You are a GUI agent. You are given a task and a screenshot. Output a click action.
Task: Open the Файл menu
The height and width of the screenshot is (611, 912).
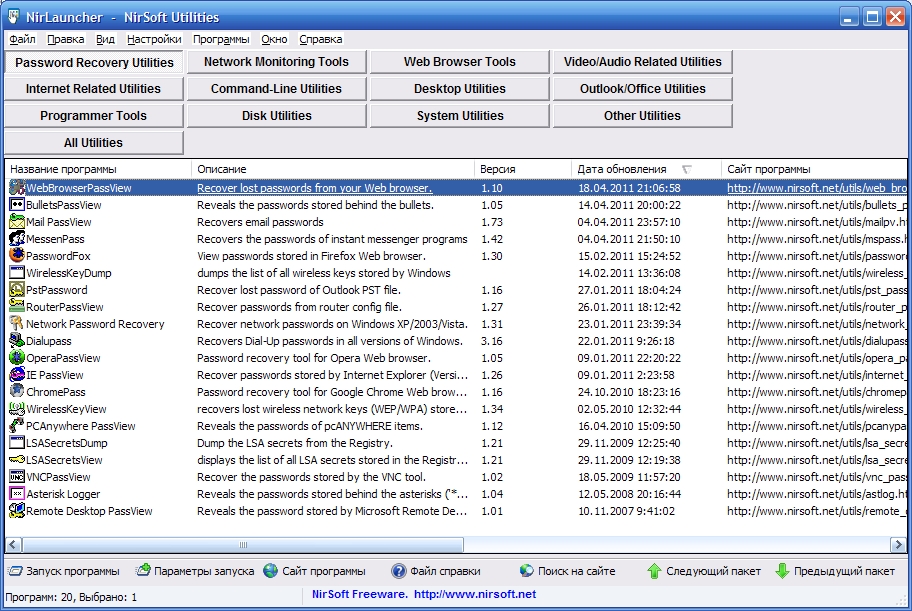tap(22, 39)
